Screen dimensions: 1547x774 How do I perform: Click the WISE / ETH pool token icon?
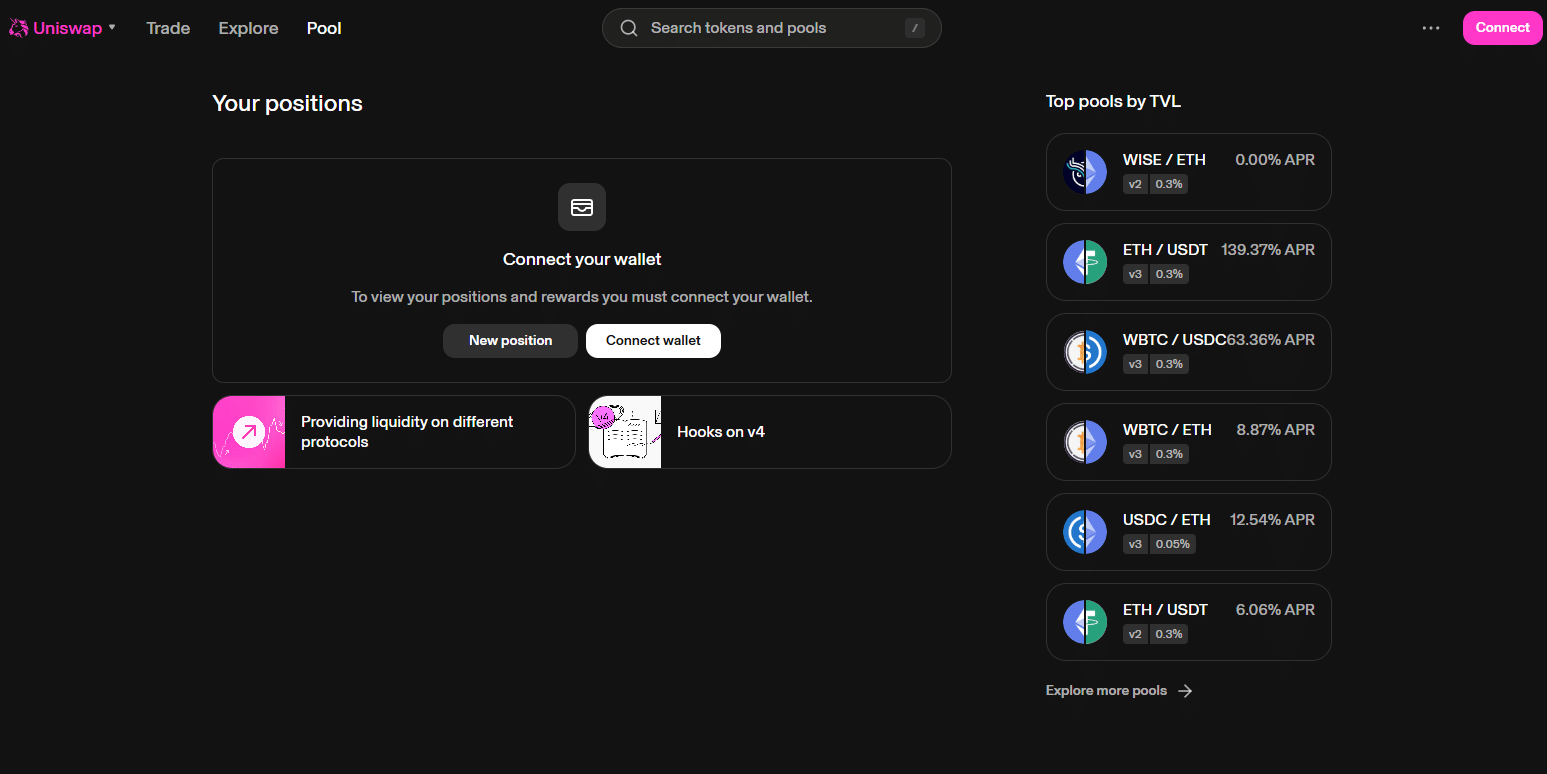(1085, 172)
